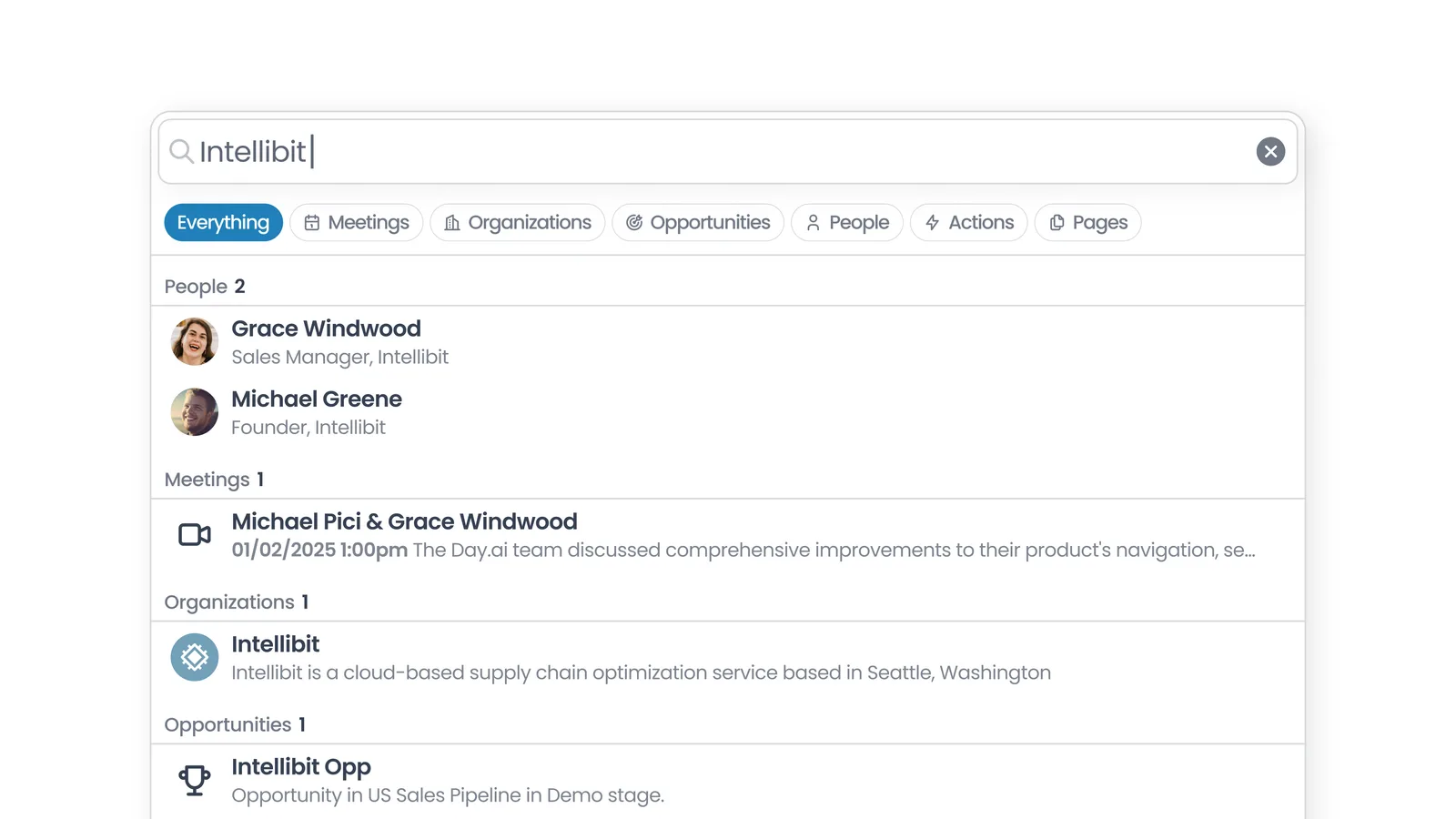Click the trophy opportunity icon
The width and height of the screenshot is (1456, 819).
tap(195, 780)
